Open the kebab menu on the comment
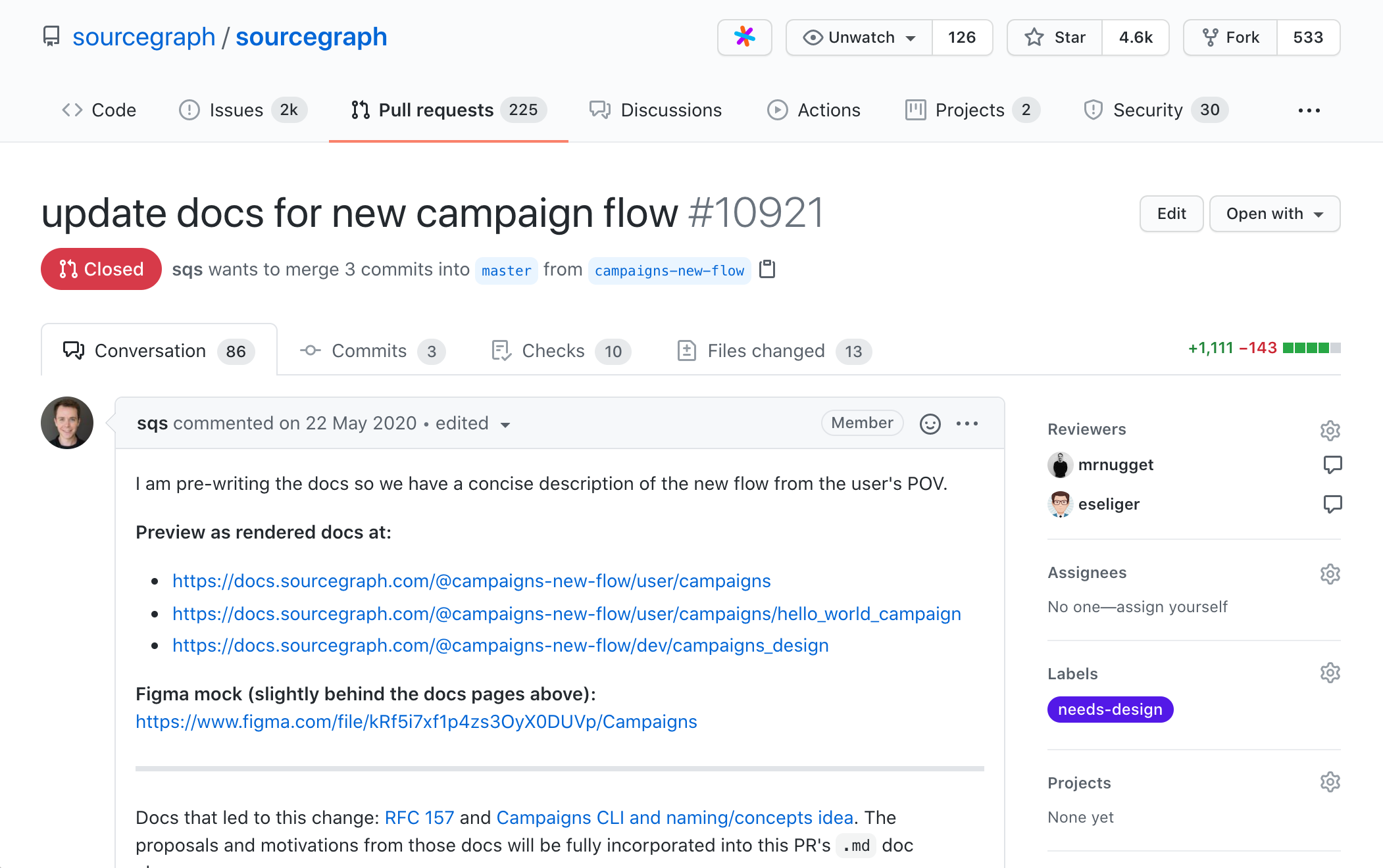The image size is (1383, 868). pyautogui.click(x=967, y=423)
